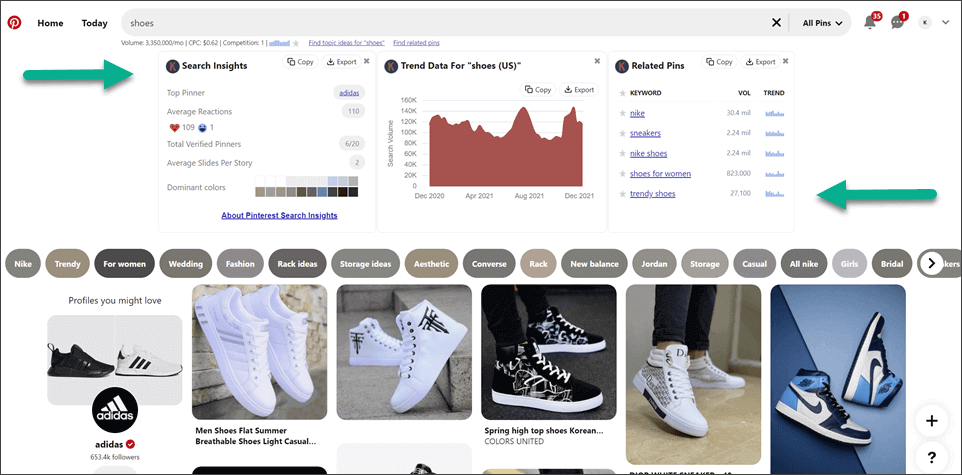
Task: Export the Related Pins list
Action: click(x=761, y=61)
